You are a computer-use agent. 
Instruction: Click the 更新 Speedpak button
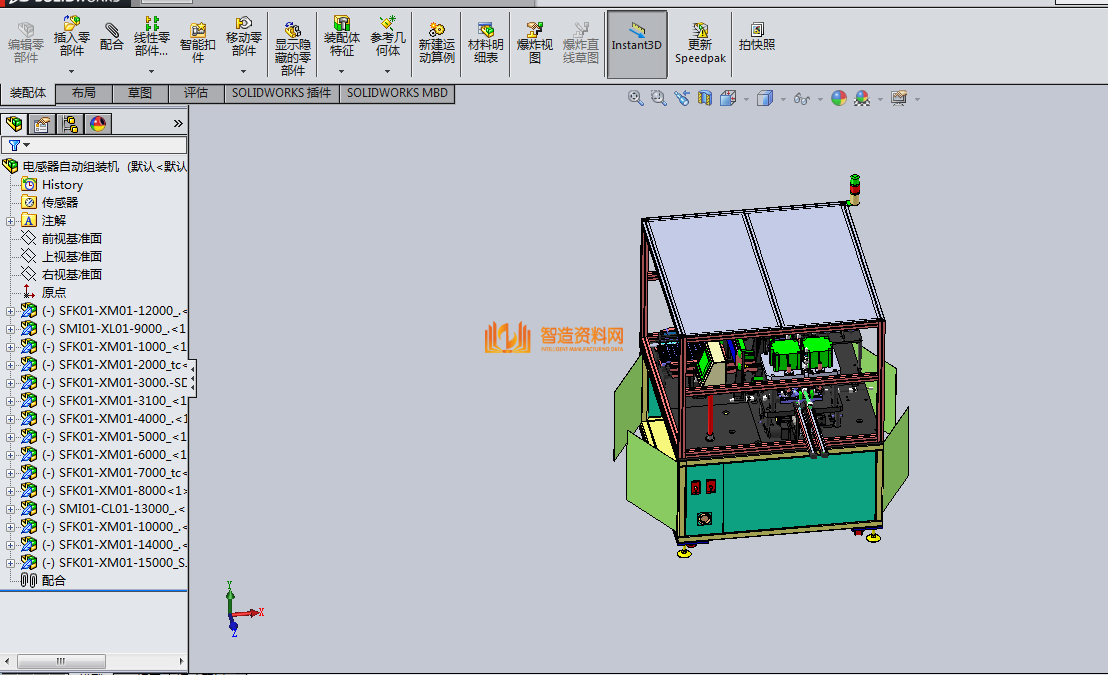(x=700, y=42)
